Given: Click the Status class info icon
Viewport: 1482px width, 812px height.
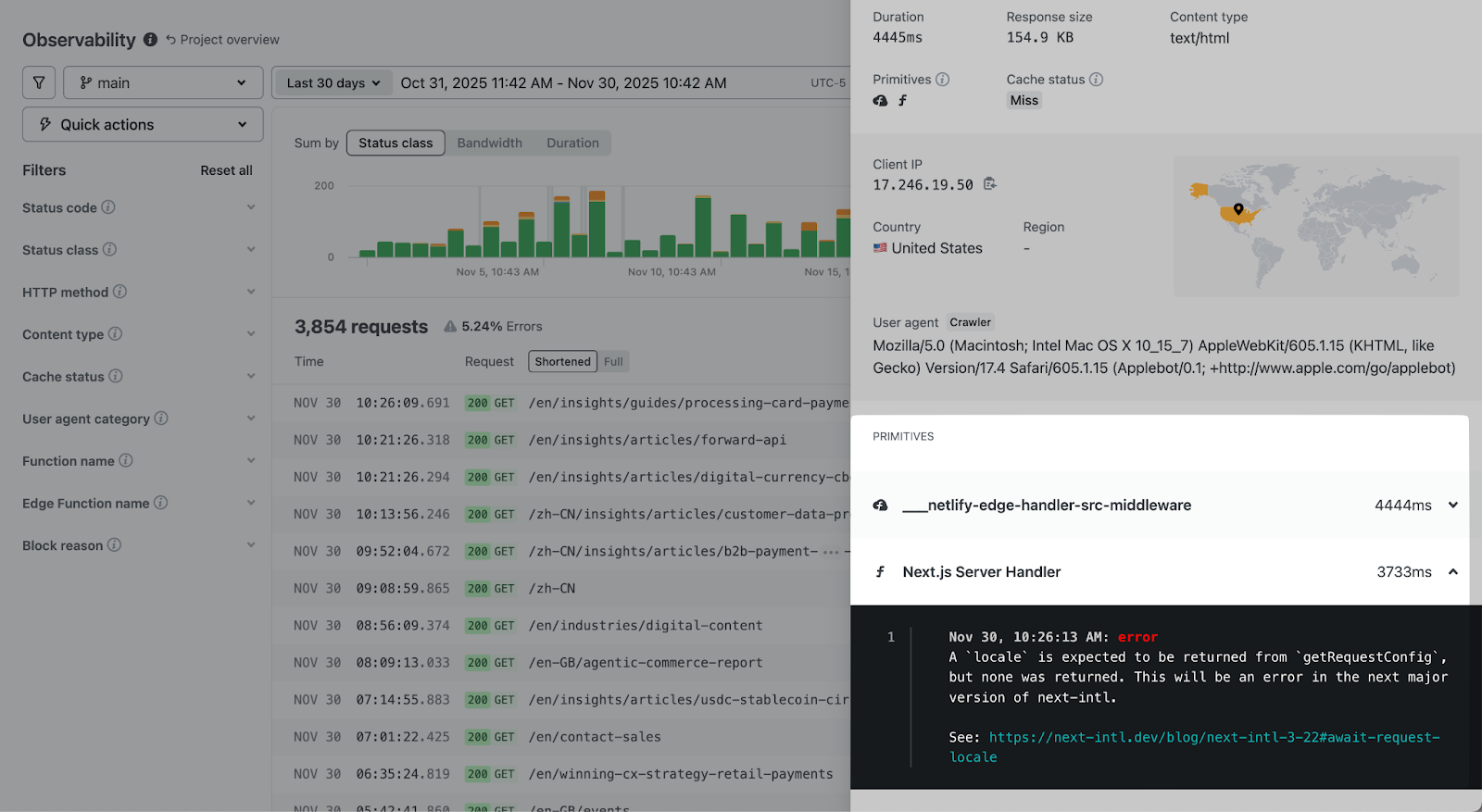Looking at the screenshot, I should 109,250.
